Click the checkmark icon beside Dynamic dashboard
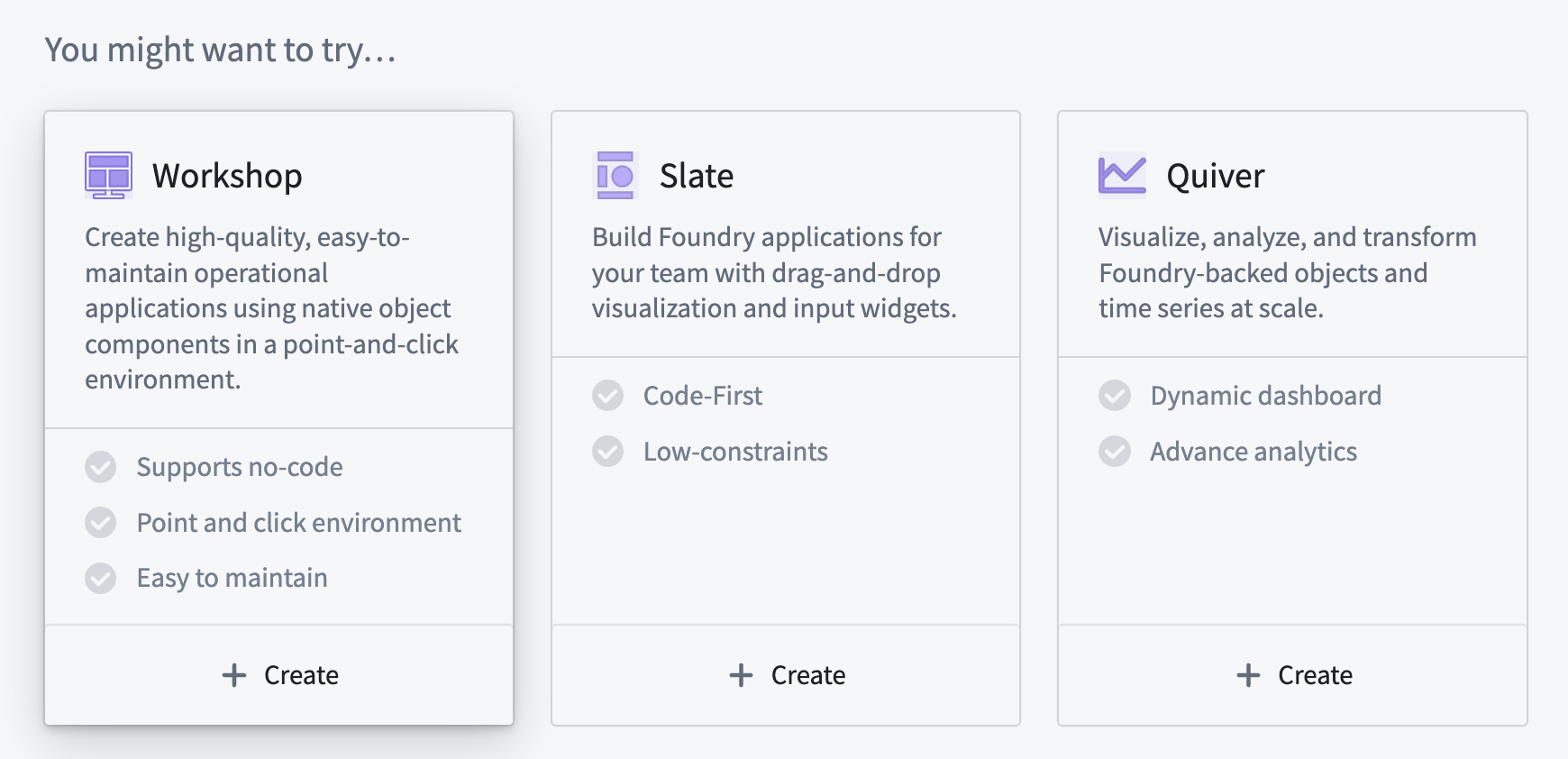Image resolution: width=1568 pixels, height=759 pixels. [x=1115, y=396]
